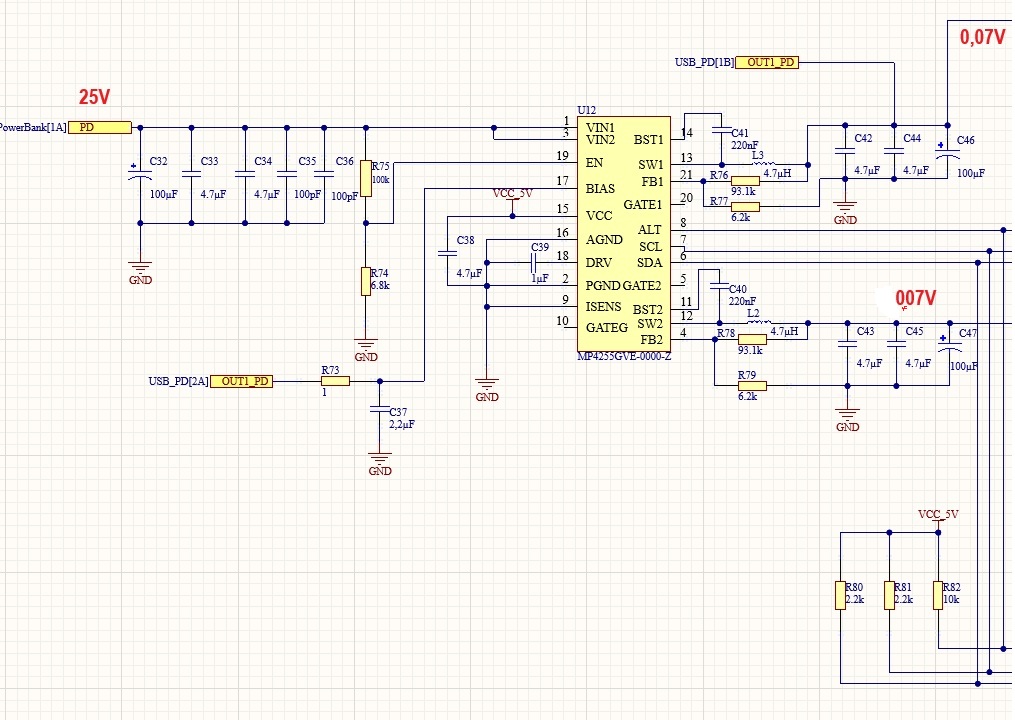Select the R79 6.2k feedback resistor
The image size is (1015, 720).
(x=751, y=386)
